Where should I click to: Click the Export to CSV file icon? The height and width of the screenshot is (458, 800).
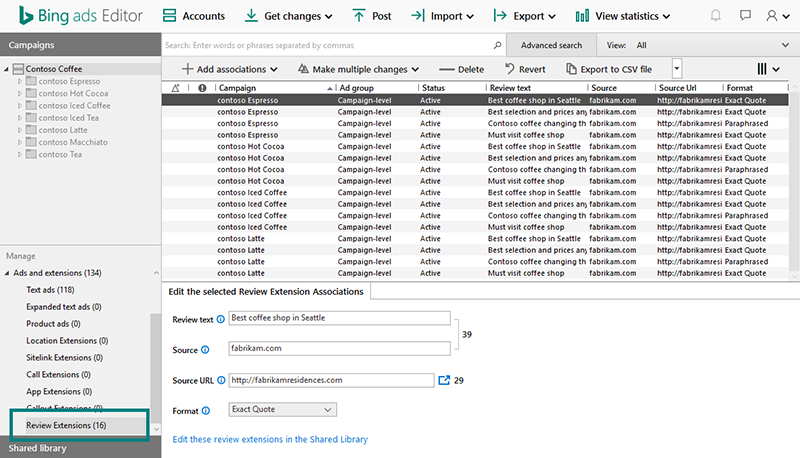[571, 69]
